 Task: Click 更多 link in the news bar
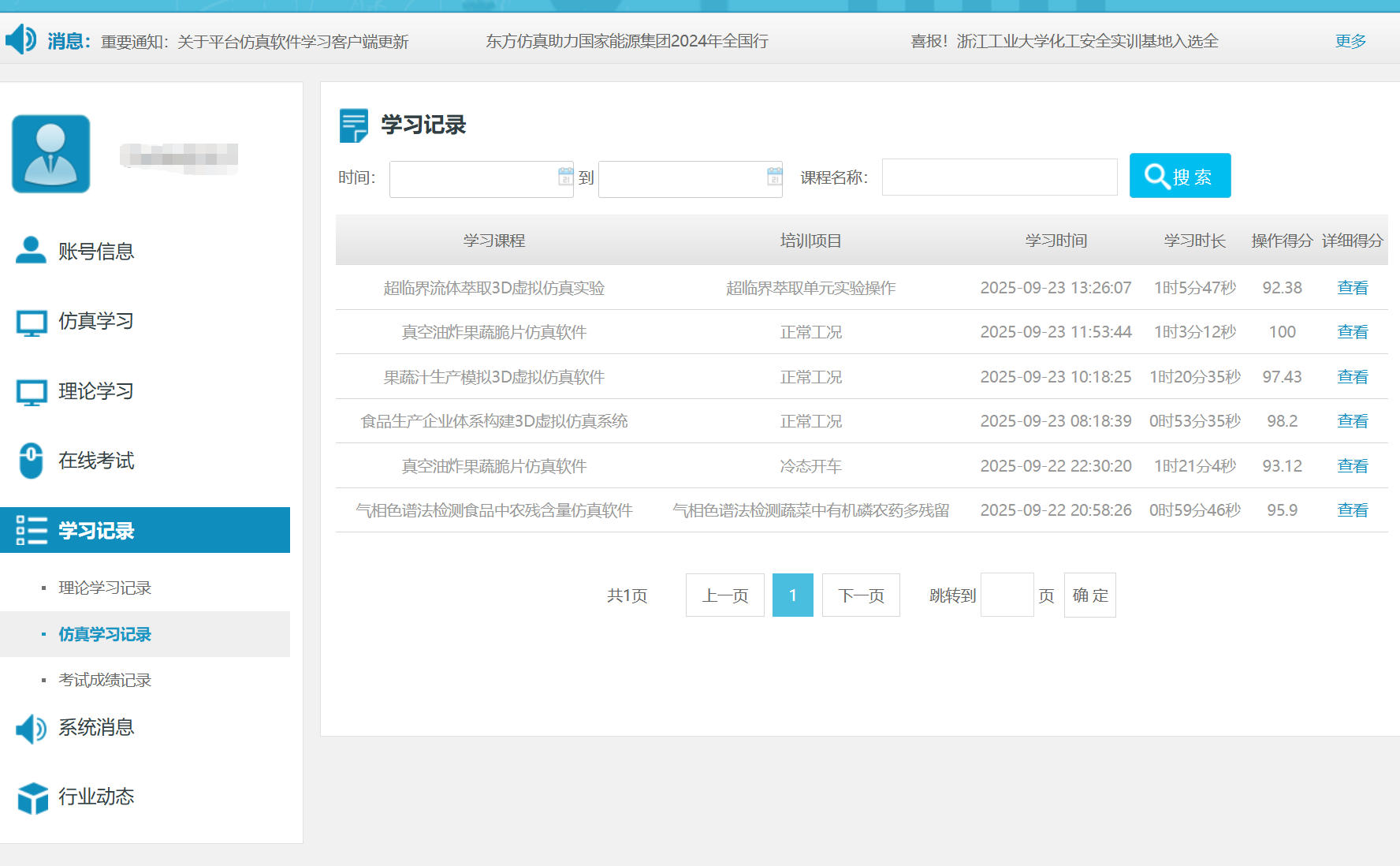1350,41
